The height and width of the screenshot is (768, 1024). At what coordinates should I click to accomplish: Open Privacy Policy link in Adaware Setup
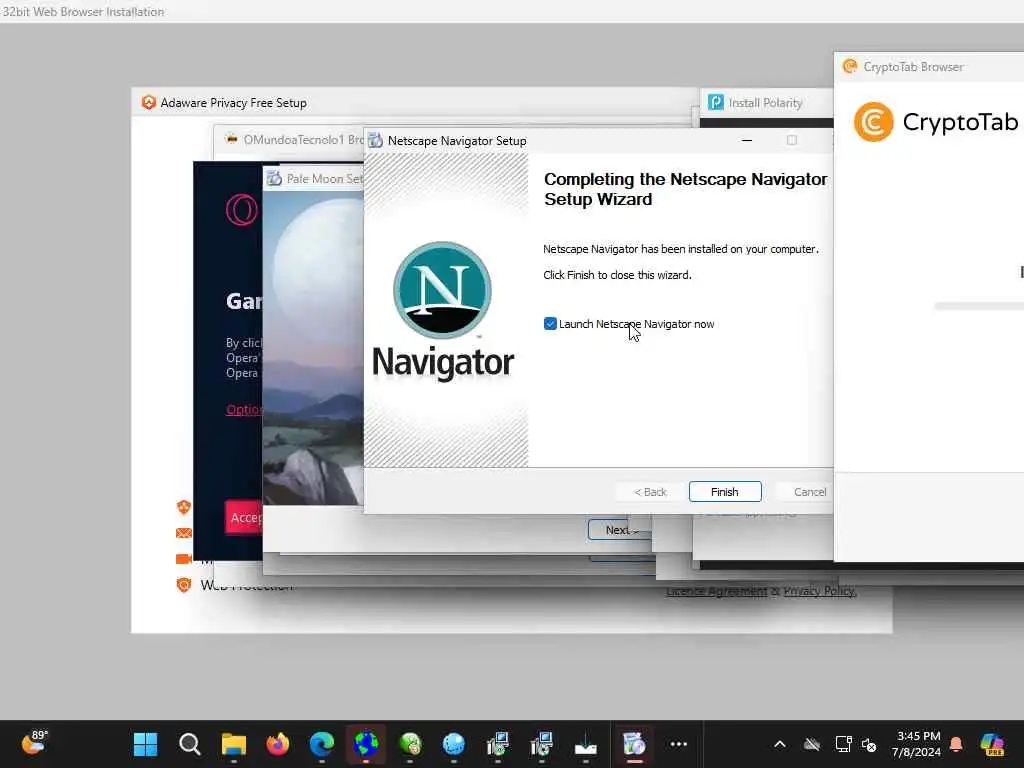coord(820,592)
